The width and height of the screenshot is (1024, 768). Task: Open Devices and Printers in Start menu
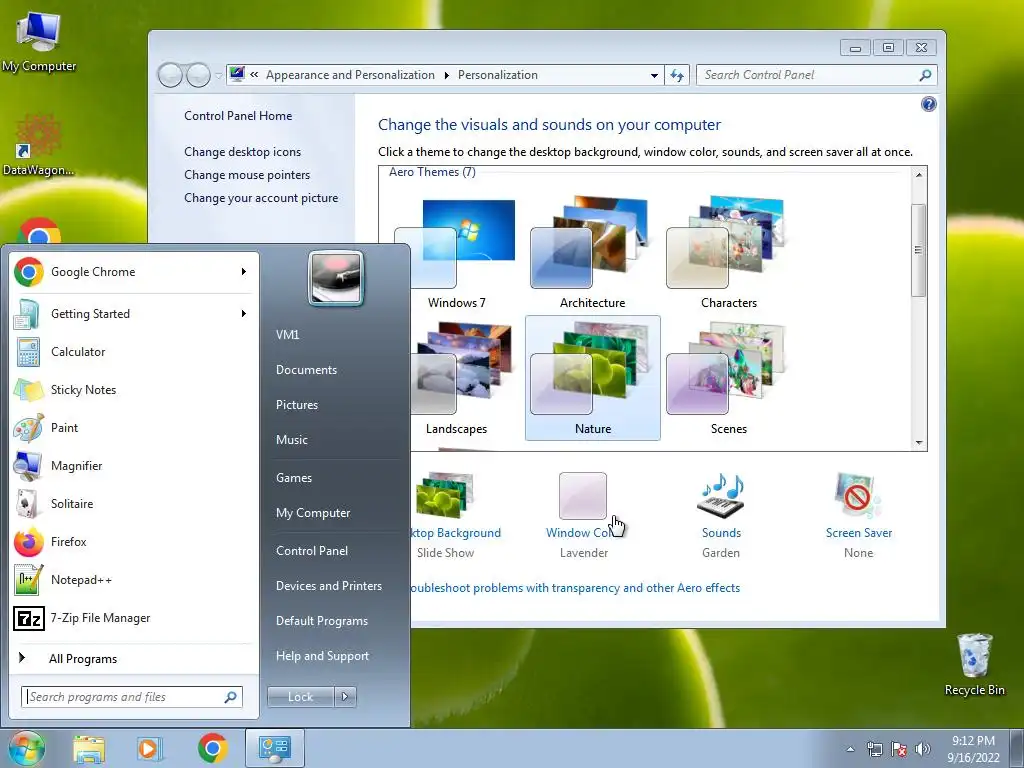click(x=328, y=586)
